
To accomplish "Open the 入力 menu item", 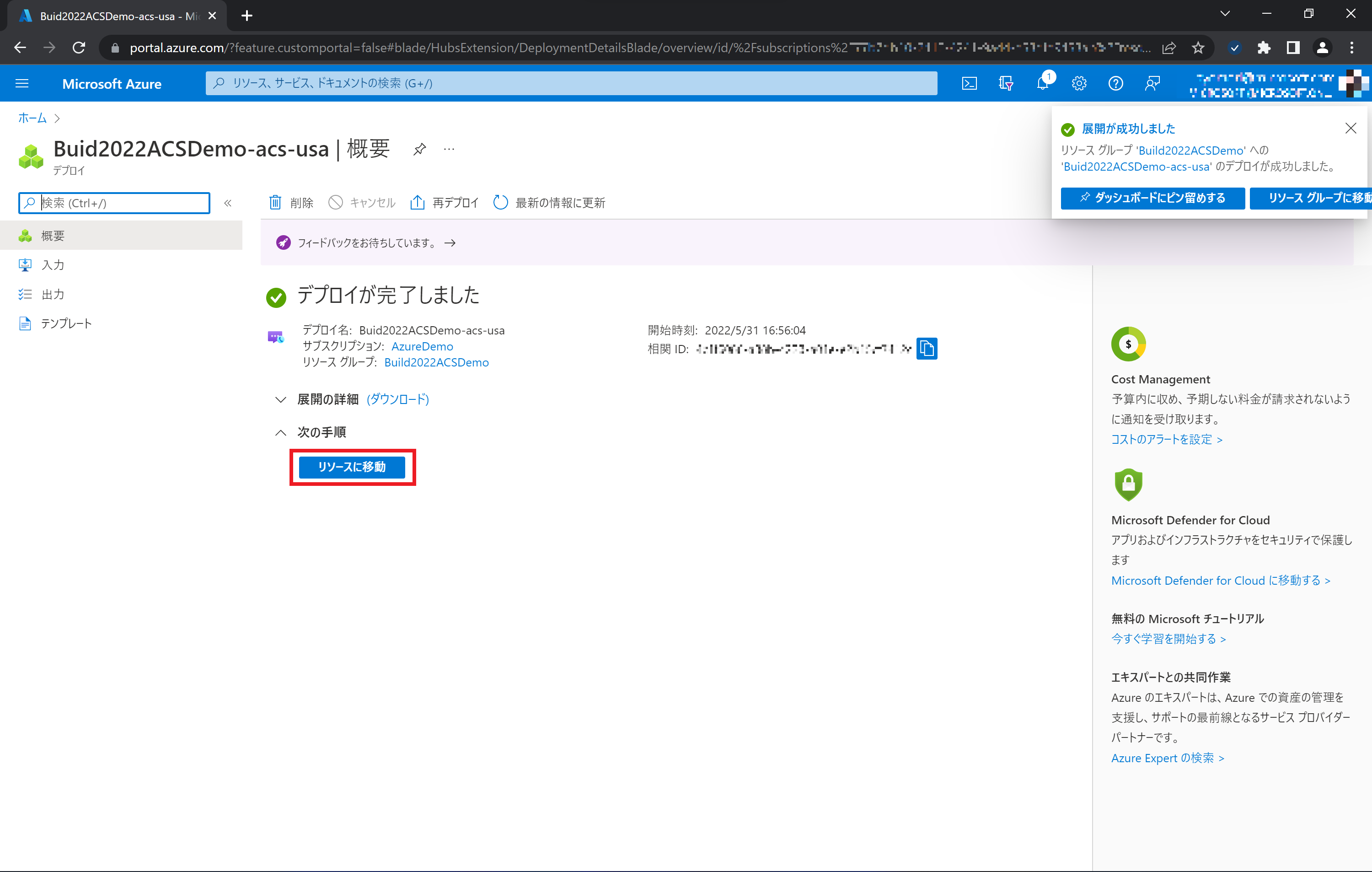I will point(53,265).
